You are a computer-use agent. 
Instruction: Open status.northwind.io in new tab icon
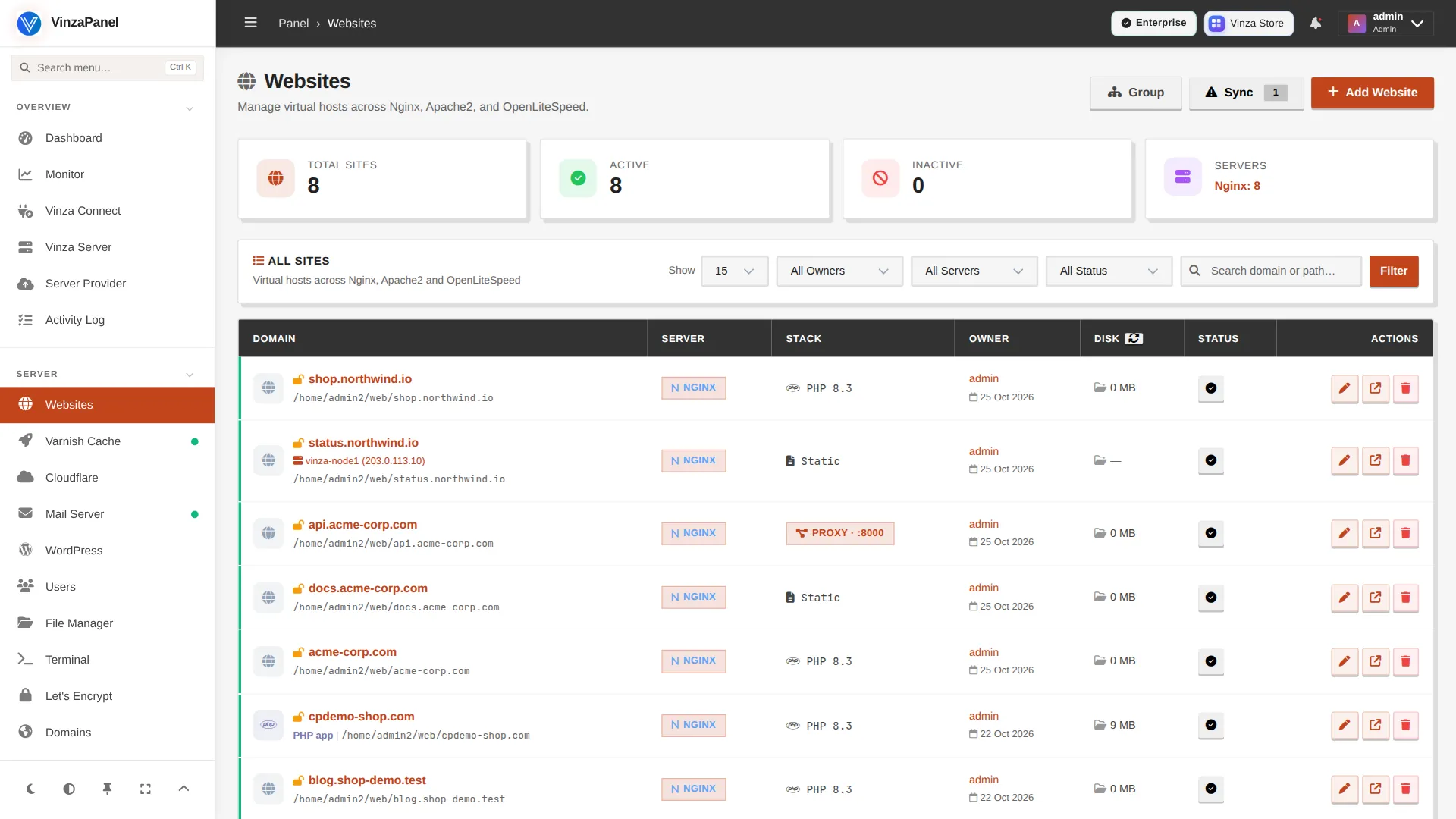(x=1375, y=460)
